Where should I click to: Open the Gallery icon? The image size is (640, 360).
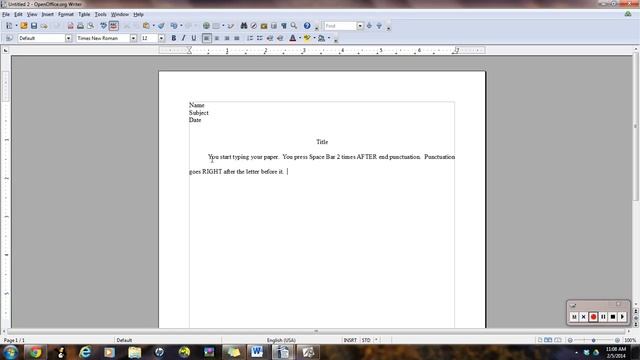coord(264,26)
